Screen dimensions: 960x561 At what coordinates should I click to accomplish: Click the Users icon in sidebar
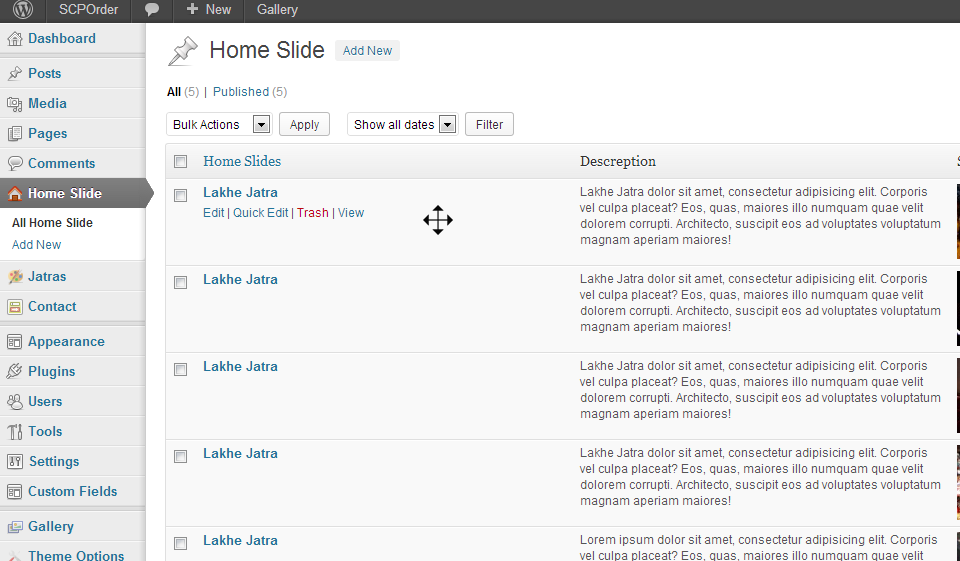(14, 402)
